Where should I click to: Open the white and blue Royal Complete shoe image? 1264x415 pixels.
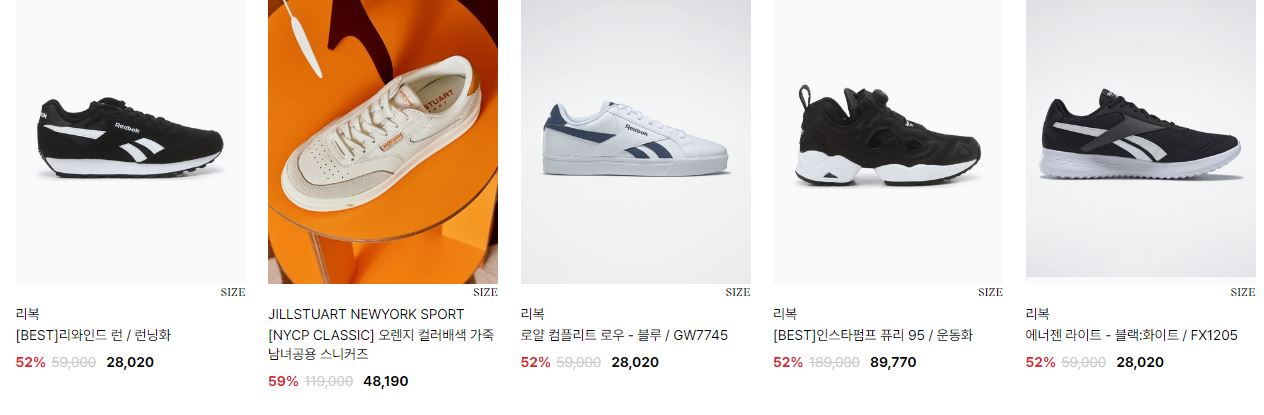[636, 141]
